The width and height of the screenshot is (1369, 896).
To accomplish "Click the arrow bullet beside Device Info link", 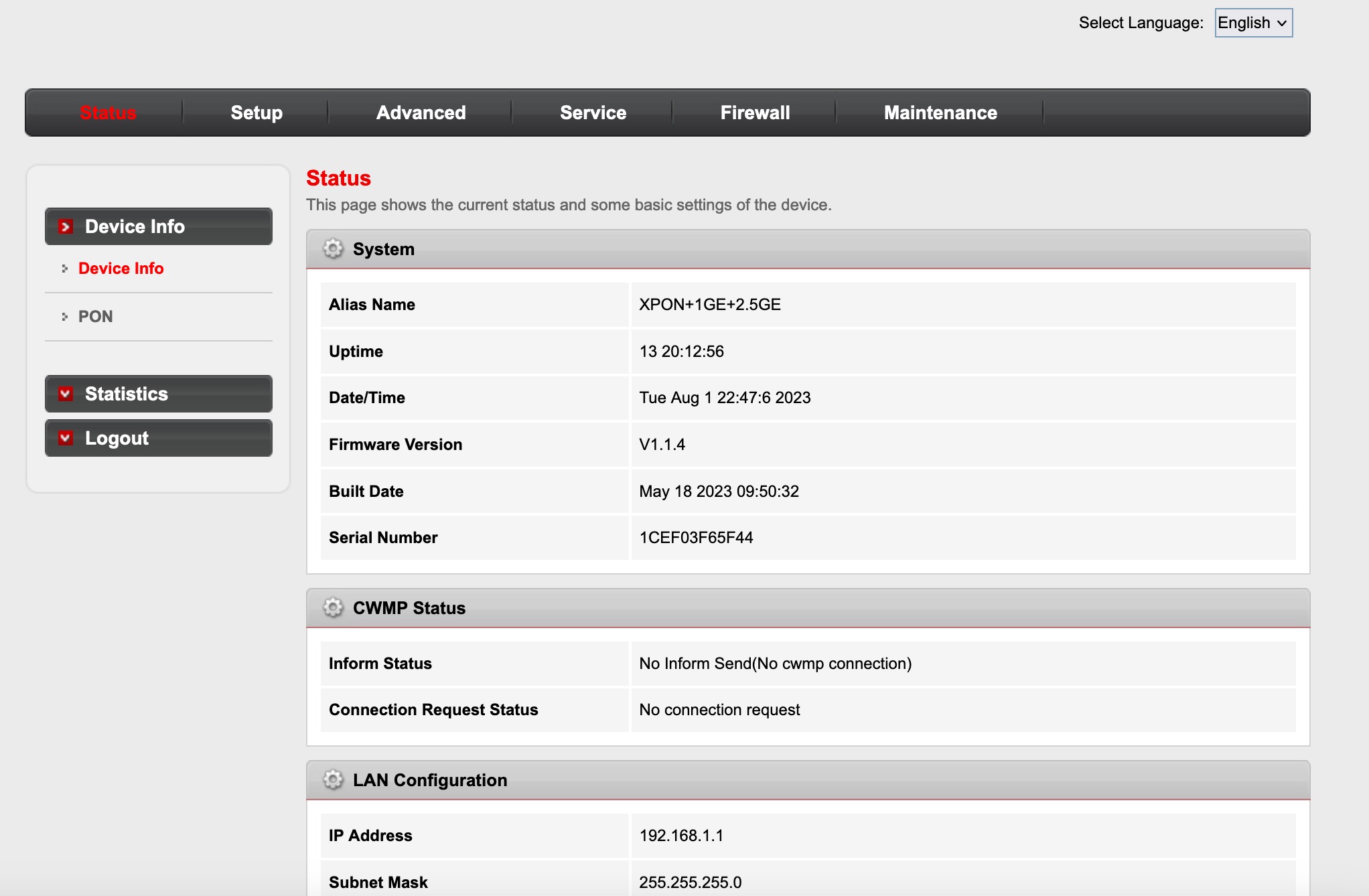I will click(65, 269).
